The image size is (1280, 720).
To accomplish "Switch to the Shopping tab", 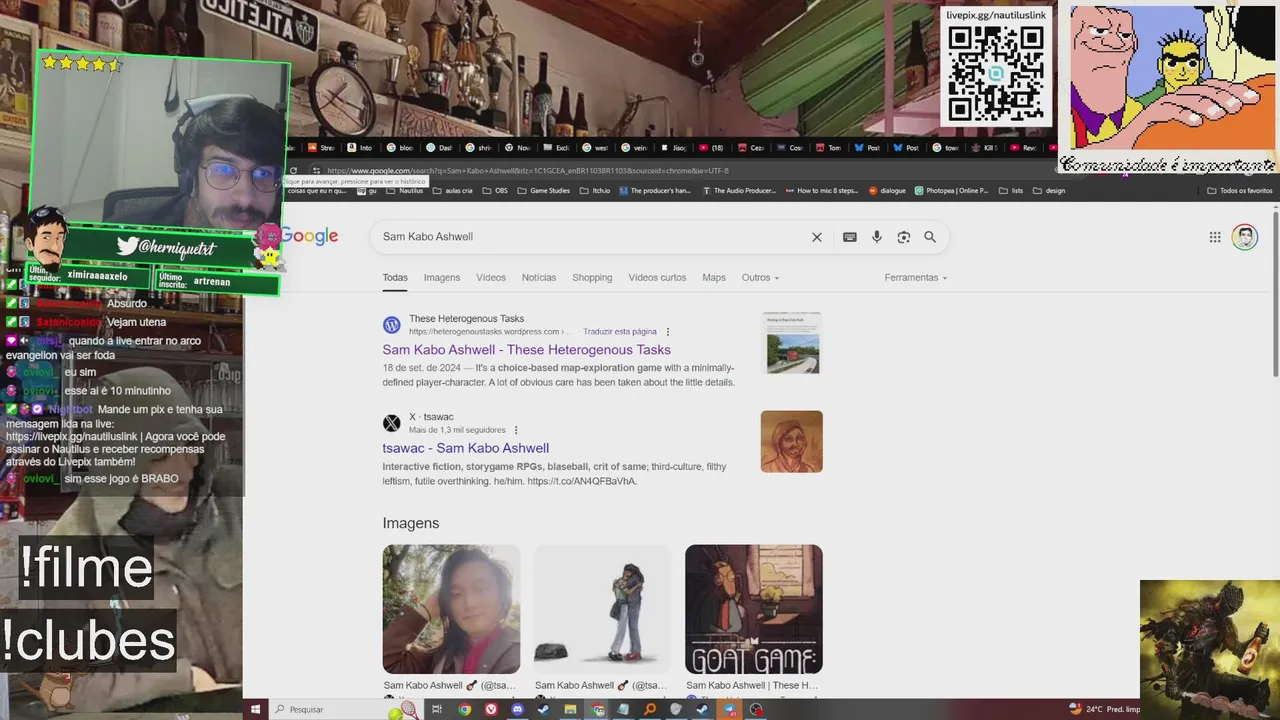I will point(592,278).
